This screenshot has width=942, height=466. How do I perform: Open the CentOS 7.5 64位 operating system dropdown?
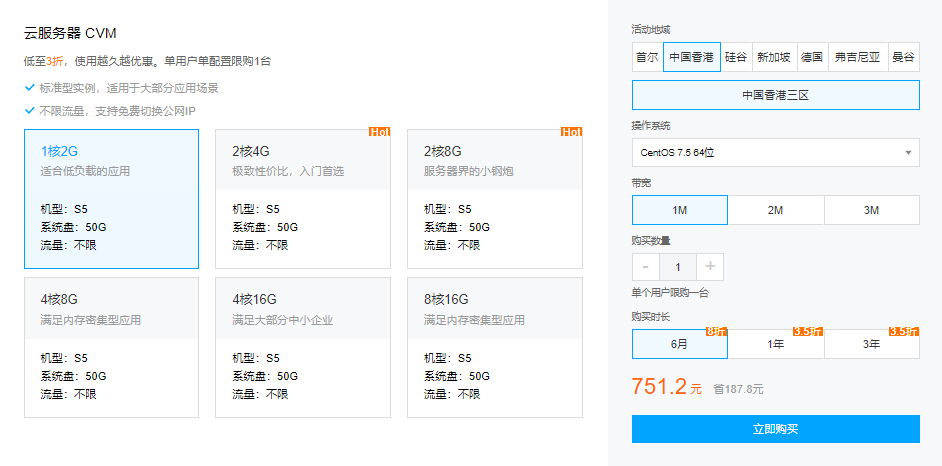point(776,153)
